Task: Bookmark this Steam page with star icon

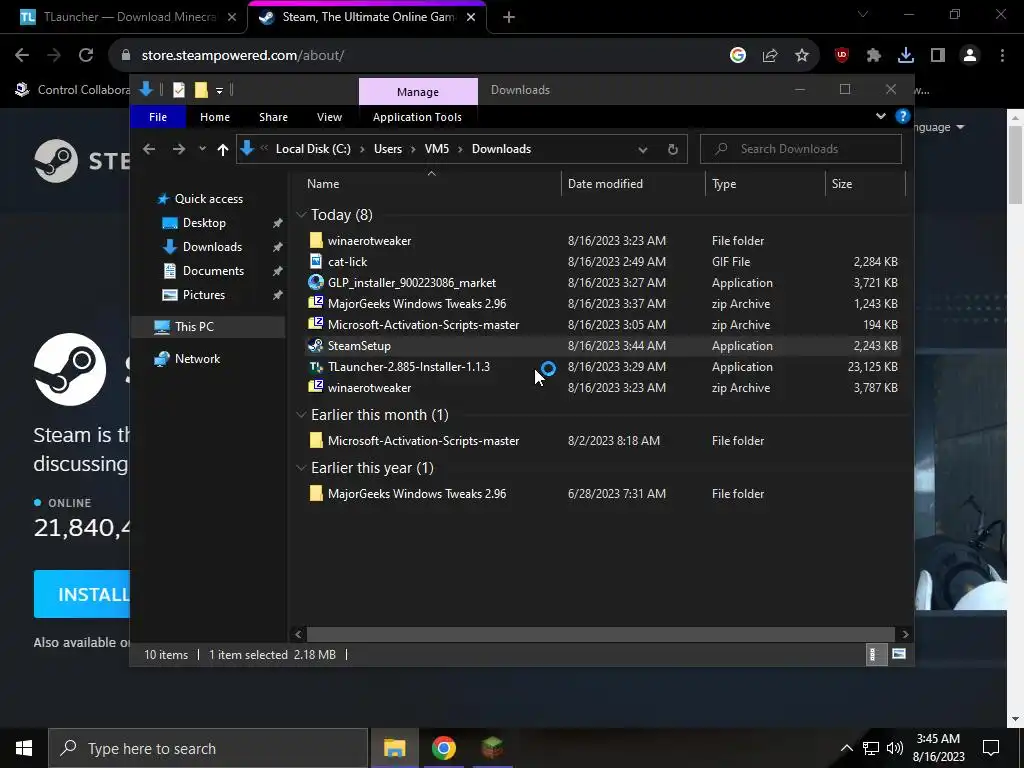Action: point(802,56)
